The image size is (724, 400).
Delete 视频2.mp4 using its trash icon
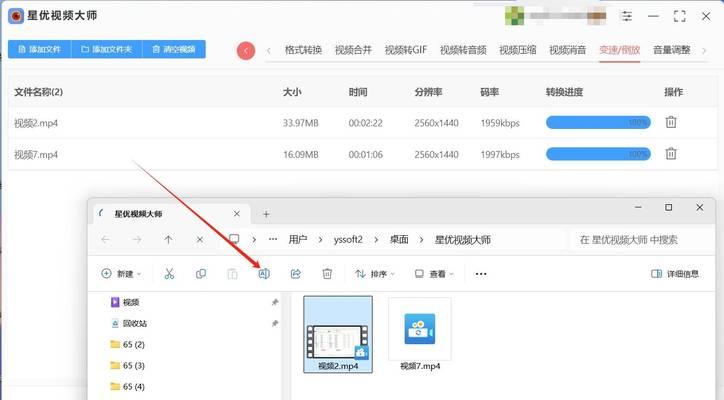pyautogui.click(x=671, y=122)
